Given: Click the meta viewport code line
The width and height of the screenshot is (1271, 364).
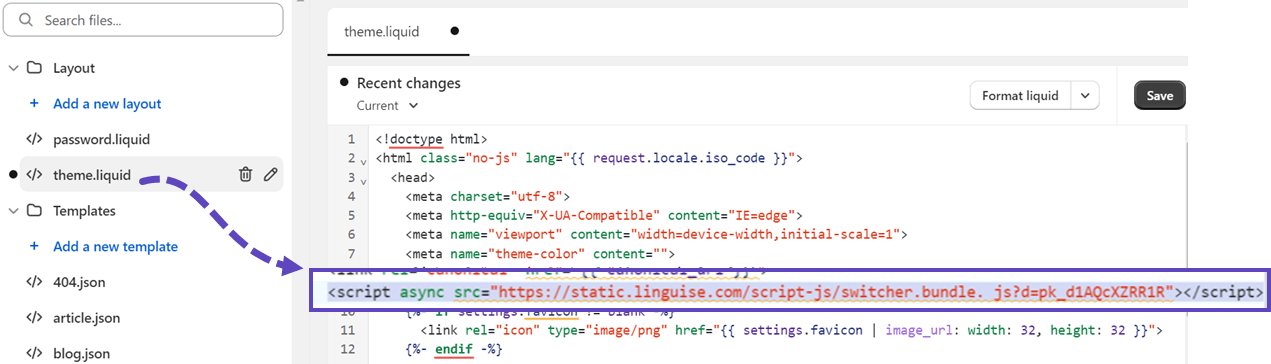Looking at the screenshot, I should 656,234.
